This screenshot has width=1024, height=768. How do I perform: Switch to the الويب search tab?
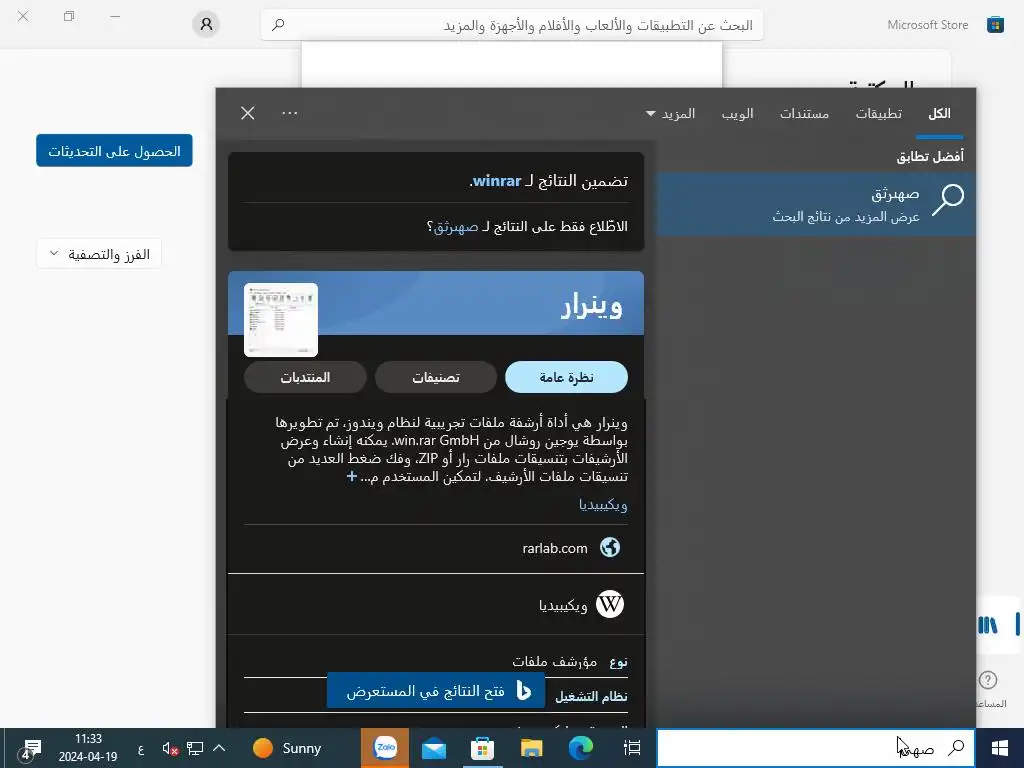(737, 114)
